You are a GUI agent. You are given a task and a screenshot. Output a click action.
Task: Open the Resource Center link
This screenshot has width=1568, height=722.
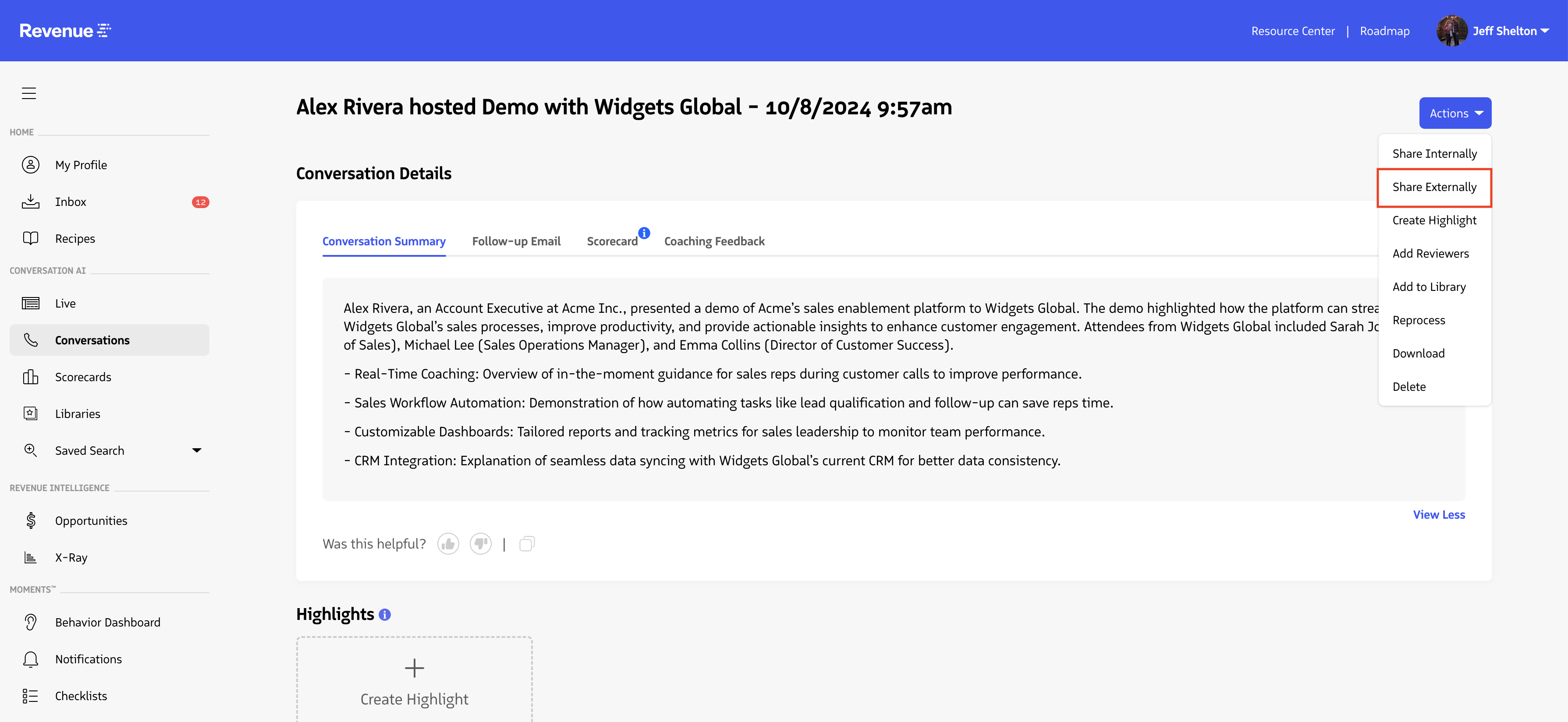coord(1292,31)
